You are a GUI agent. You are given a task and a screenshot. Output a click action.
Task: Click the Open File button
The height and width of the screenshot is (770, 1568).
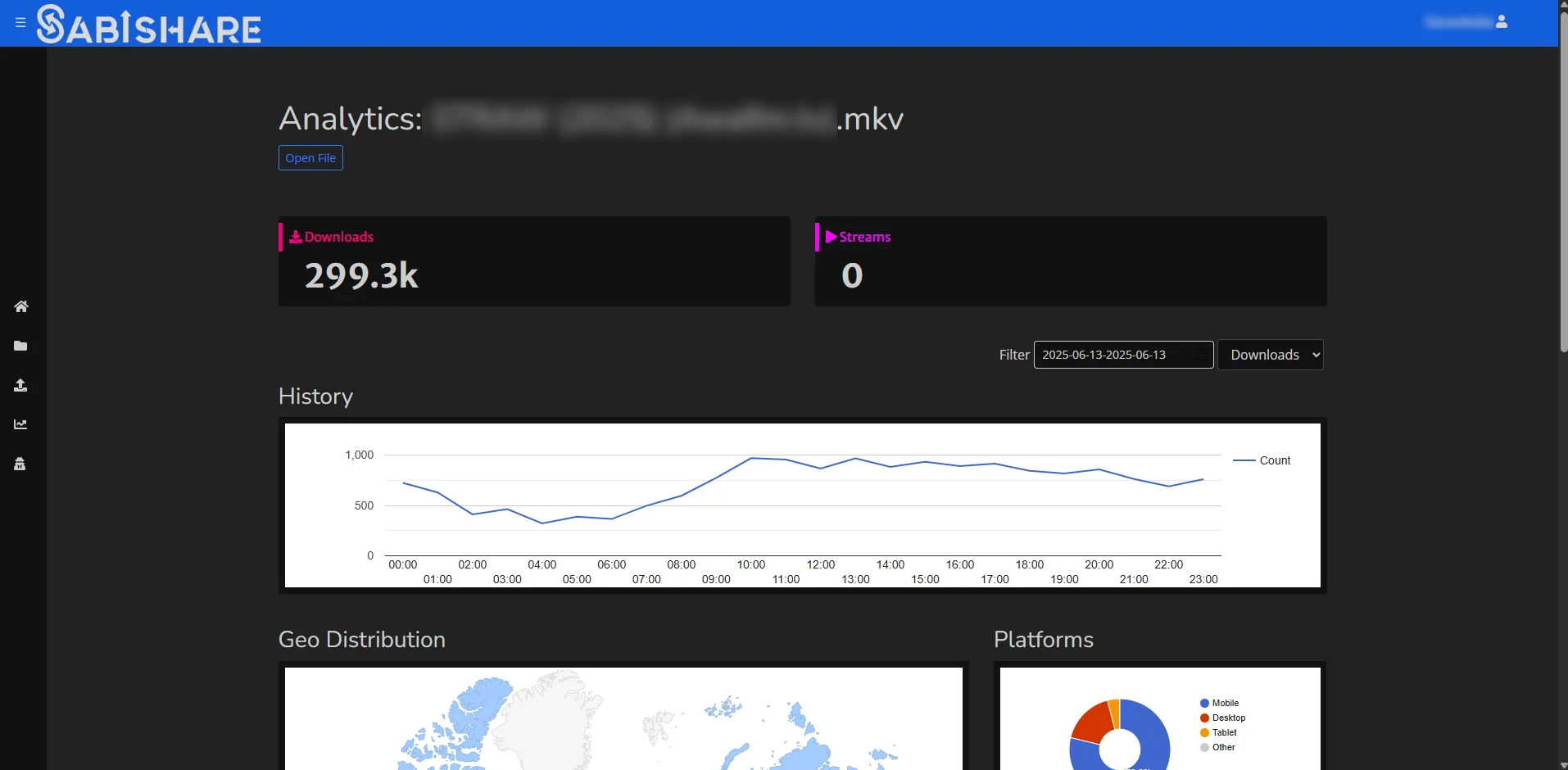tap(310, 157)
